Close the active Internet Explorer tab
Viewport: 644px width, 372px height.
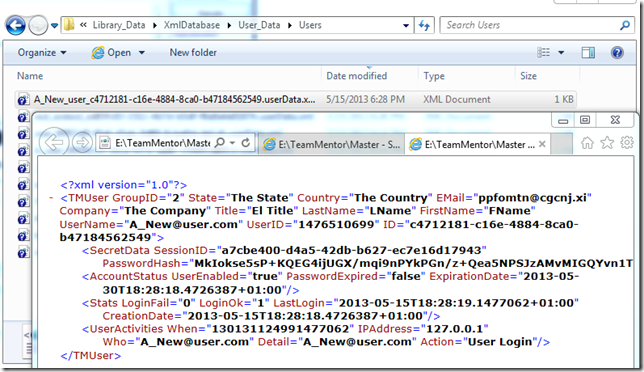coord(542,144)
